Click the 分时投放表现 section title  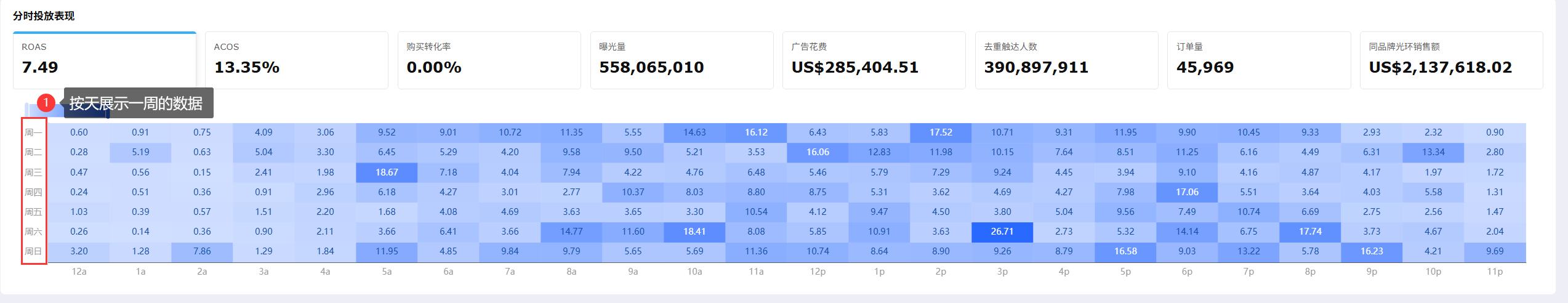tap(44, 16)
